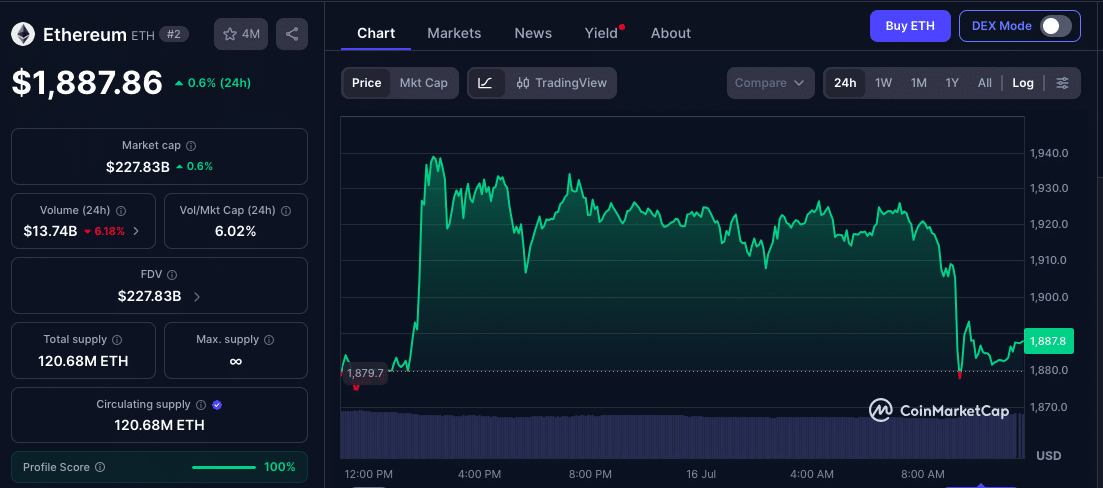Image resolution: width=1103 pixels, height=488 pixels.
Task: Click the #2 rank badge
Action: pyautogui.click(x=174, y=34)
